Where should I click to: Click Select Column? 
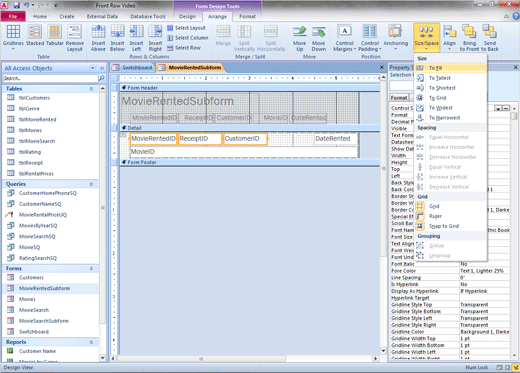click(x=188, y=38)
